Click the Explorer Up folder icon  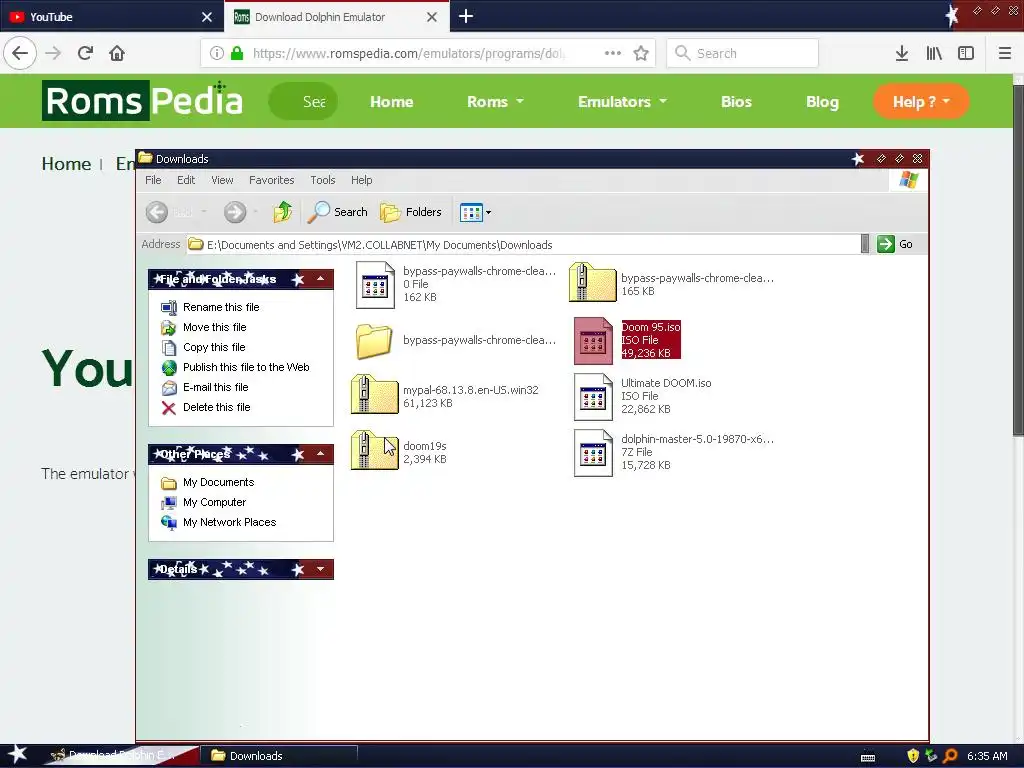(x=283, y=212)
